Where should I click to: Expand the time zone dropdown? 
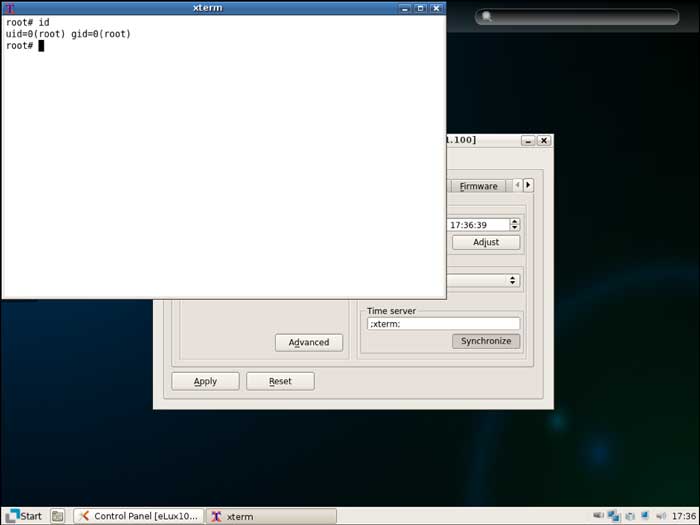[x=514, y=281]
